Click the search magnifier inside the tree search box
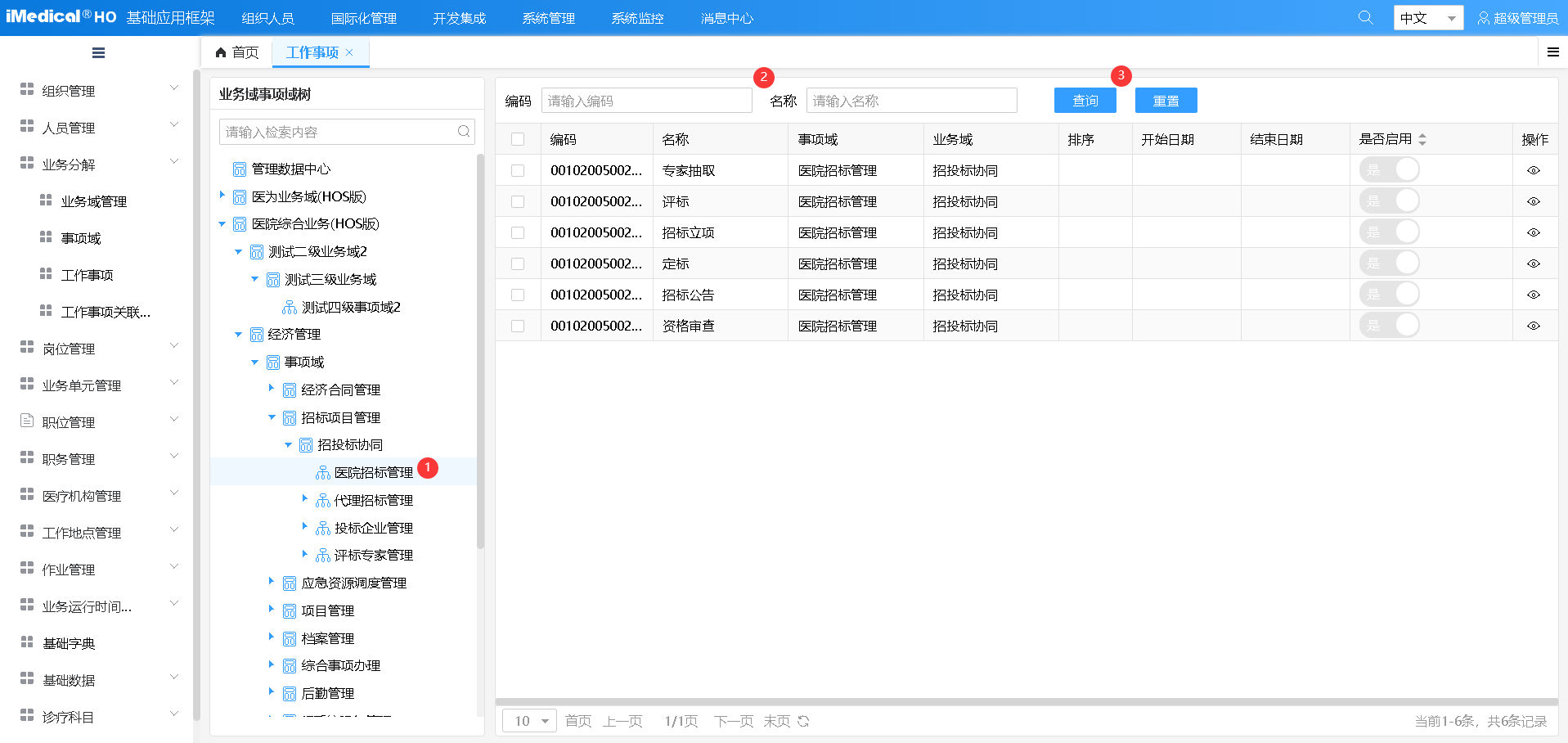The height and width of the screenshot is (743, 1568). point(463,131)
